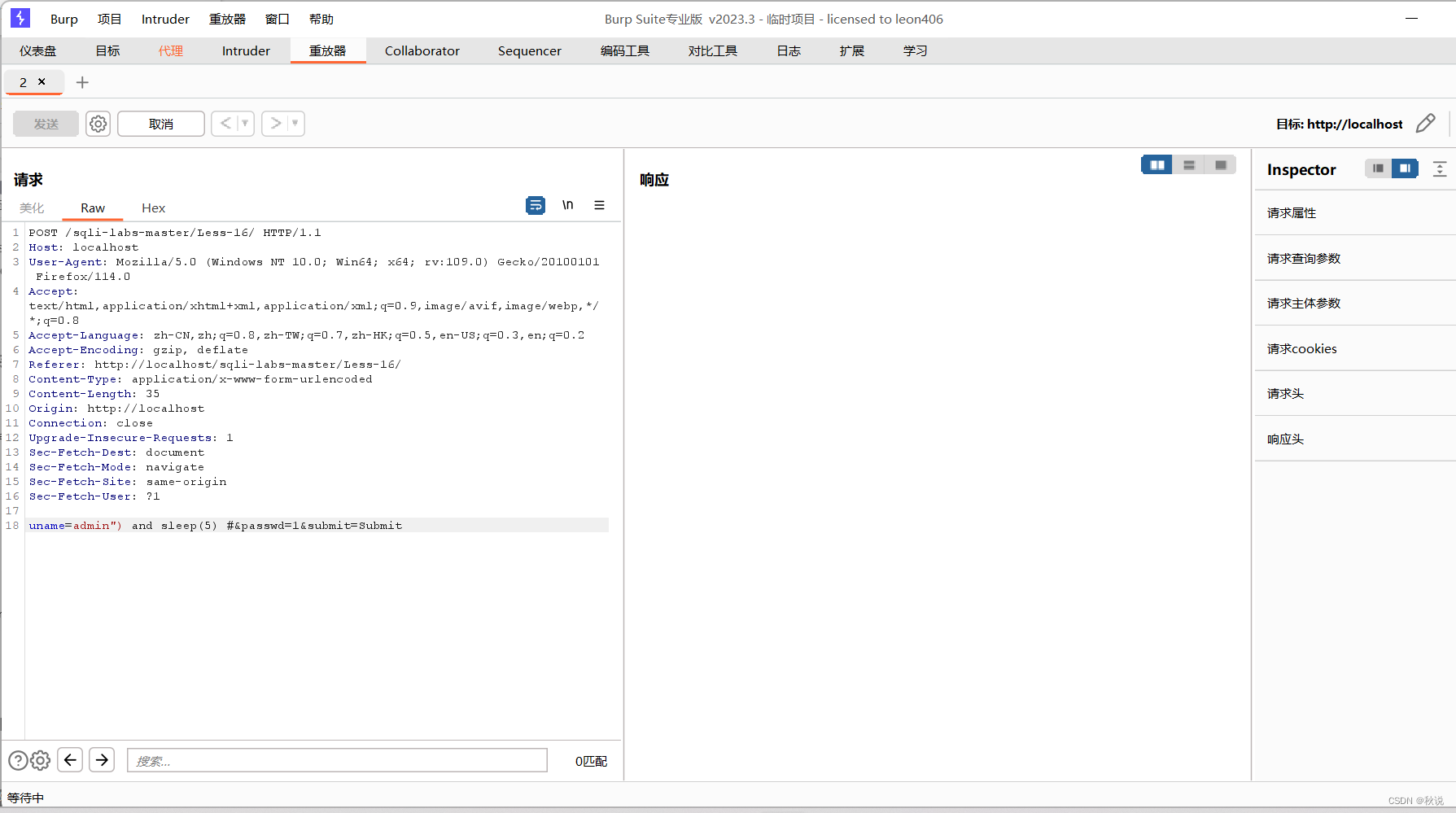Open the previous-history dropdown arrow

coord(245,124)
